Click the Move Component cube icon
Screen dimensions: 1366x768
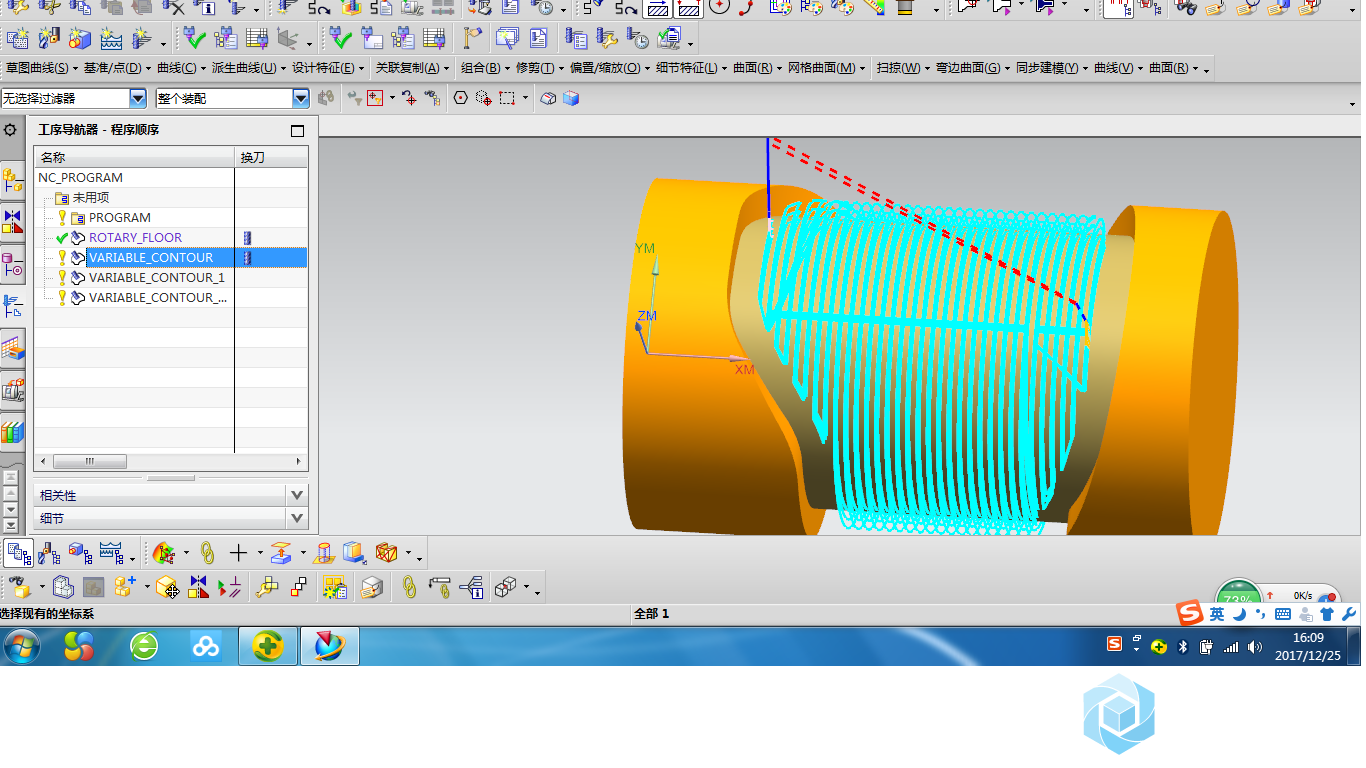(167, 587)
